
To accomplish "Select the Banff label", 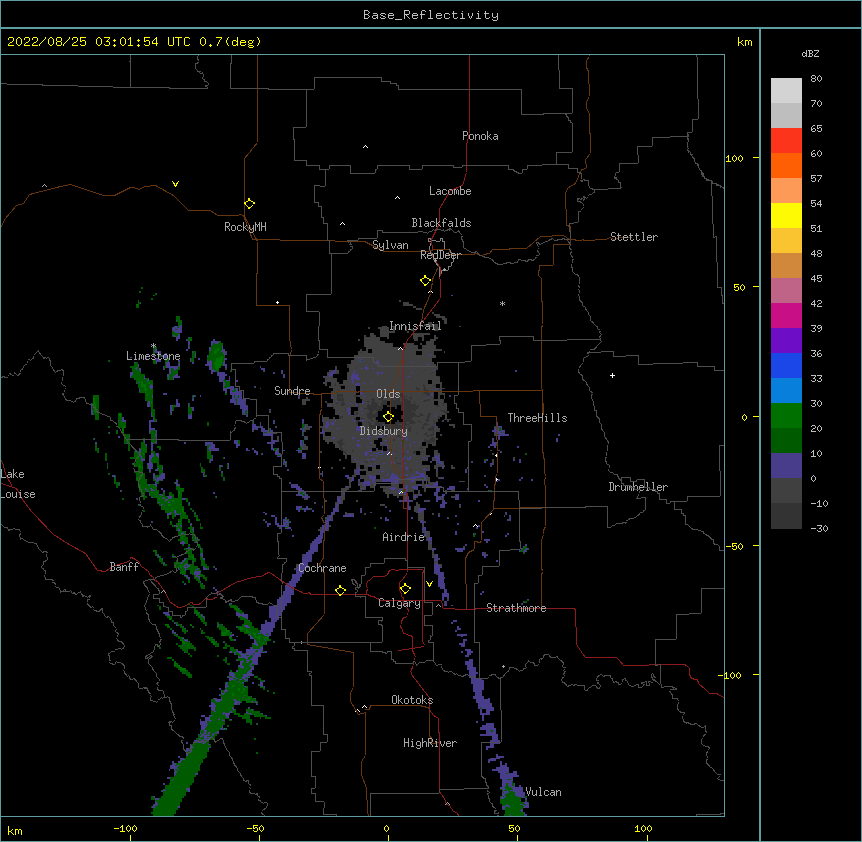I will (x=124, y=567).
